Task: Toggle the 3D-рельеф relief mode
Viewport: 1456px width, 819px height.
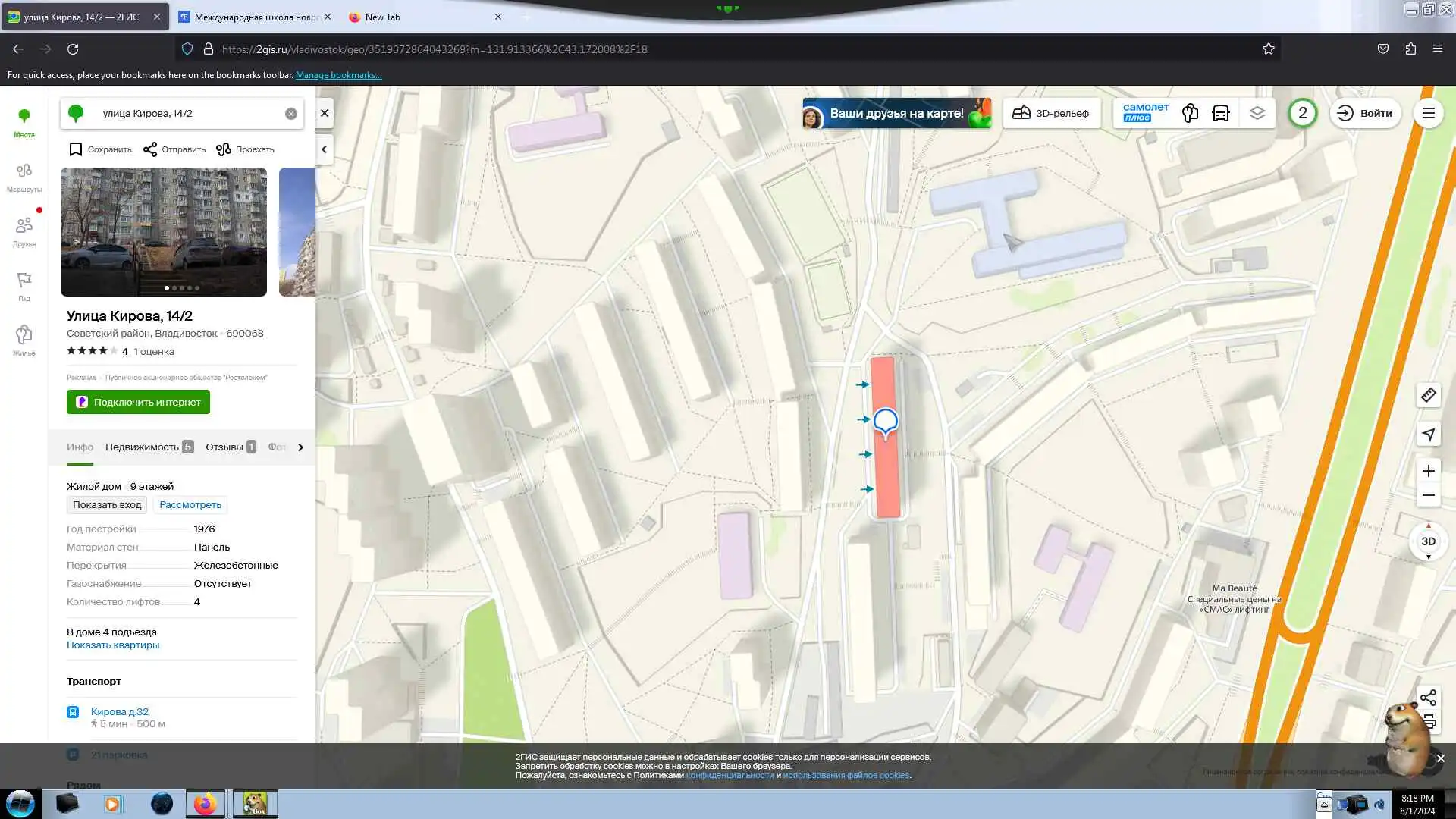Action: (1051, 113)
